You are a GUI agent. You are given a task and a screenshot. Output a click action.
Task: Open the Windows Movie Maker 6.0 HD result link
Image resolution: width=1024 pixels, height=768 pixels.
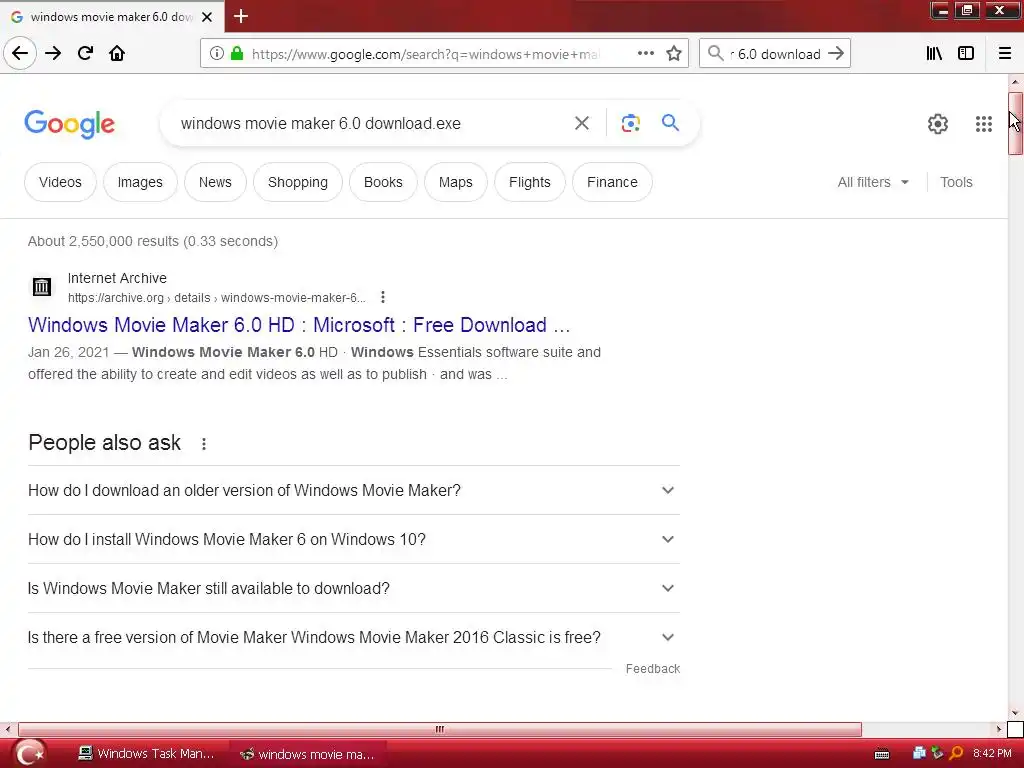pos(298,325)
